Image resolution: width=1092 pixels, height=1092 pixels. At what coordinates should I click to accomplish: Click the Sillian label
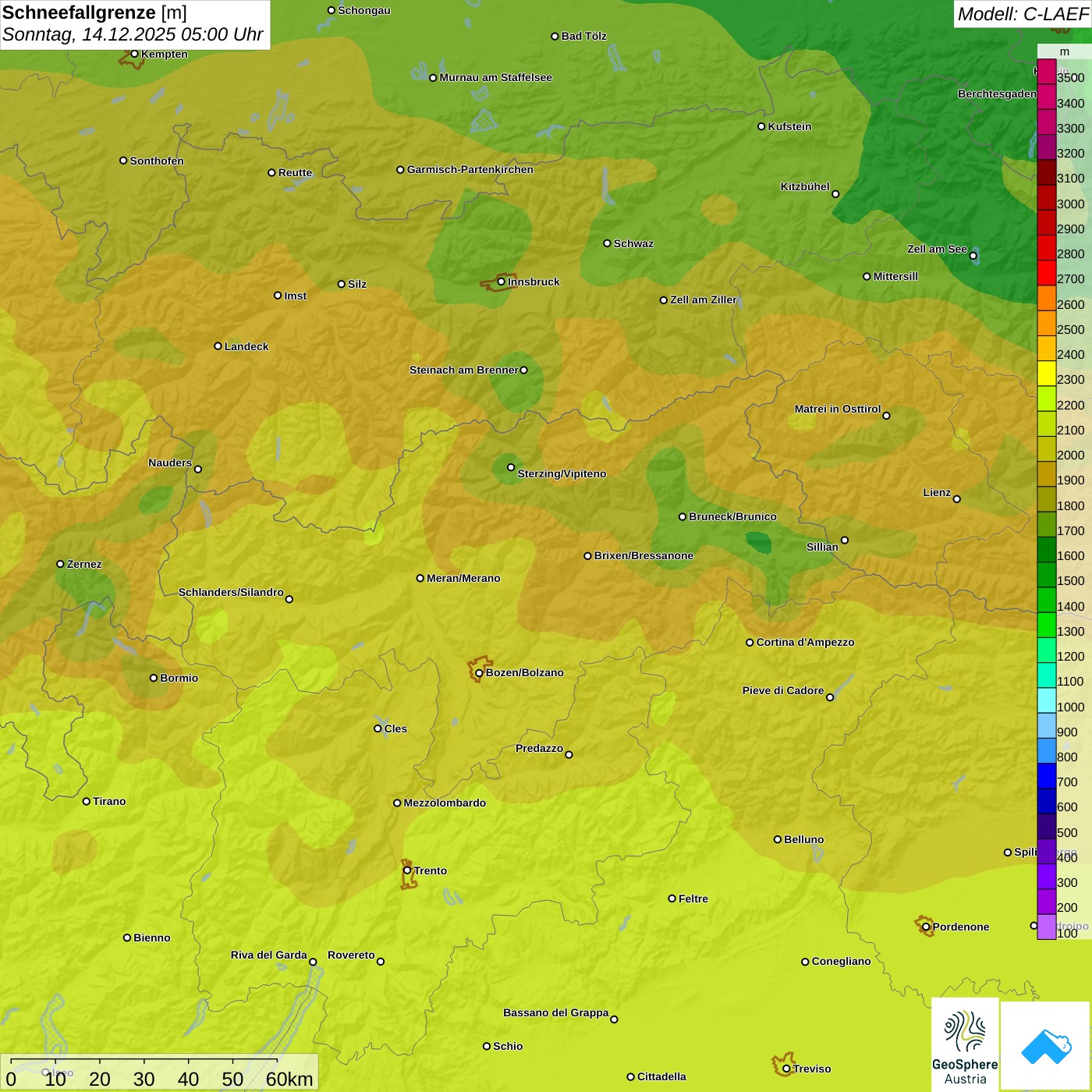click(822, 547)
